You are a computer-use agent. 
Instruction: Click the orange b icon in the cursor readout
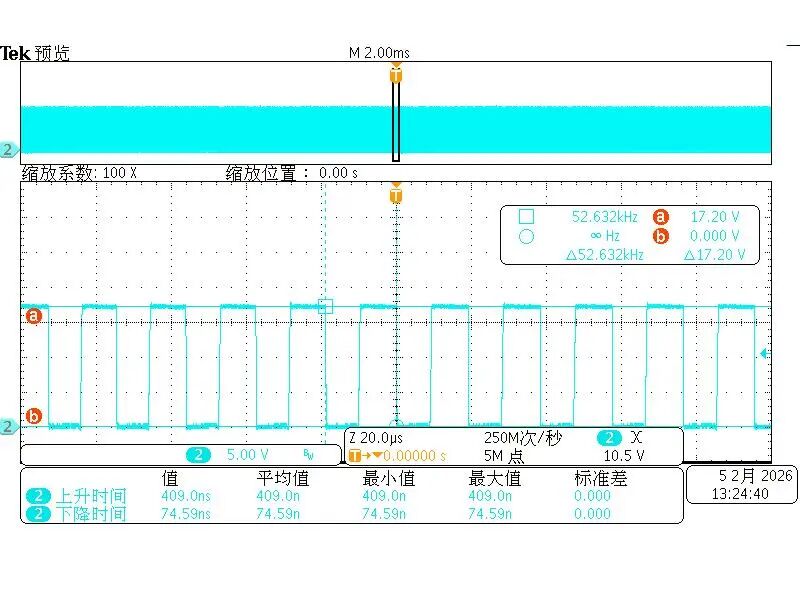click(x=661, y=236)
